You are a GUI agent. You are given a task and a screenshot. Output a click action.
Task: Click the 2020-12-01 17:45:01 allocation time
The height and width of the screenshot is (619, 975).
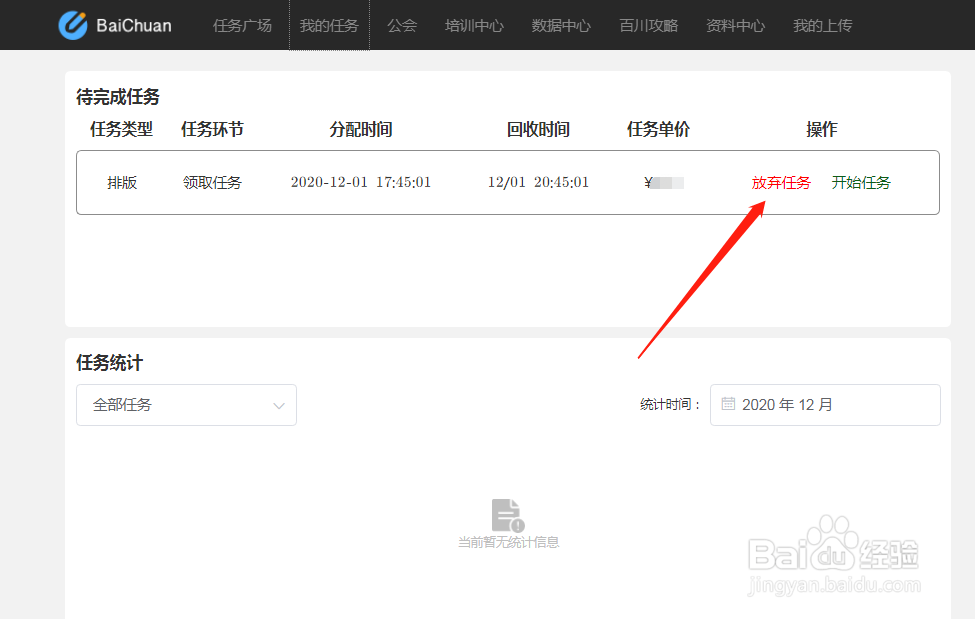tap(361, 182)
